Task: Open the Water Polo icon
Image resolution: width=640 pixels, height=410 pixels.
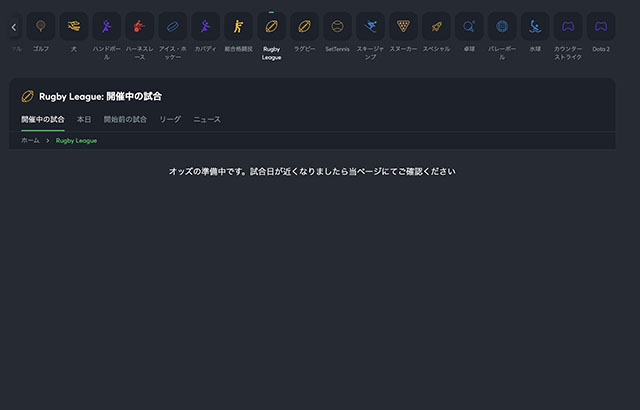Action: (535, 26)
